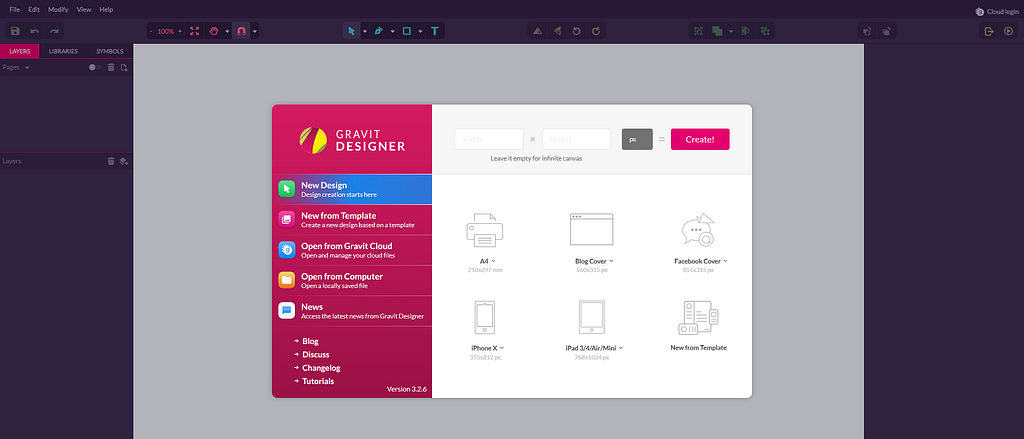Select the Text tool in toolbar

[x=435, y=31]
